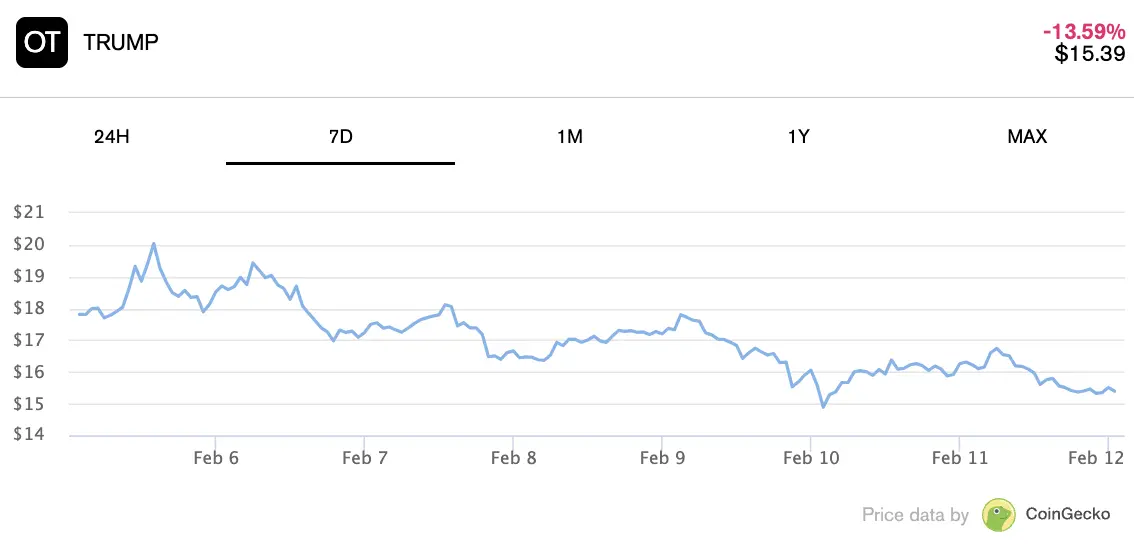Click the TRUMP token name
This screenshot has width=1134, height=544.
coord(121,43)
